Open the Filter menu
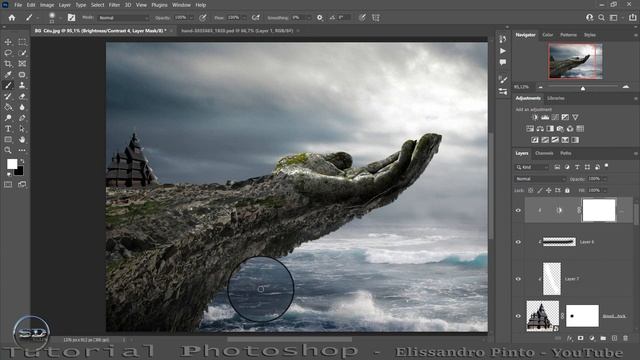Screen dimensions: 640x360 click(x=114, y=5)
